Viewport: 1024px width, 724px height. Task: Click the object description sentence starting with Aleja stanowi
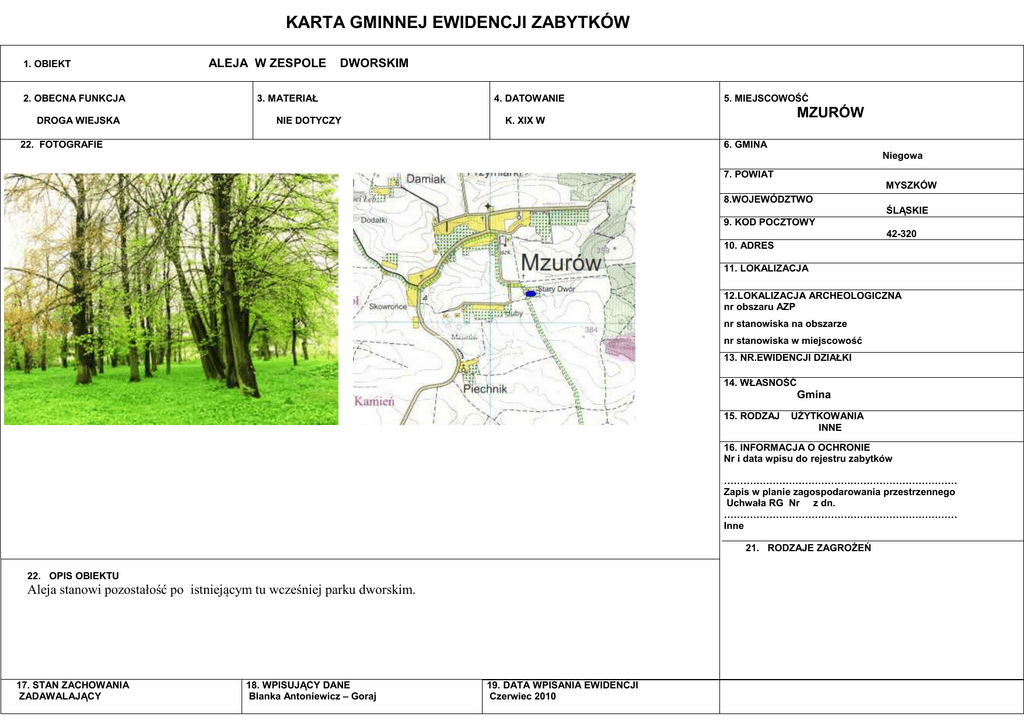click(x=221, y=590)
